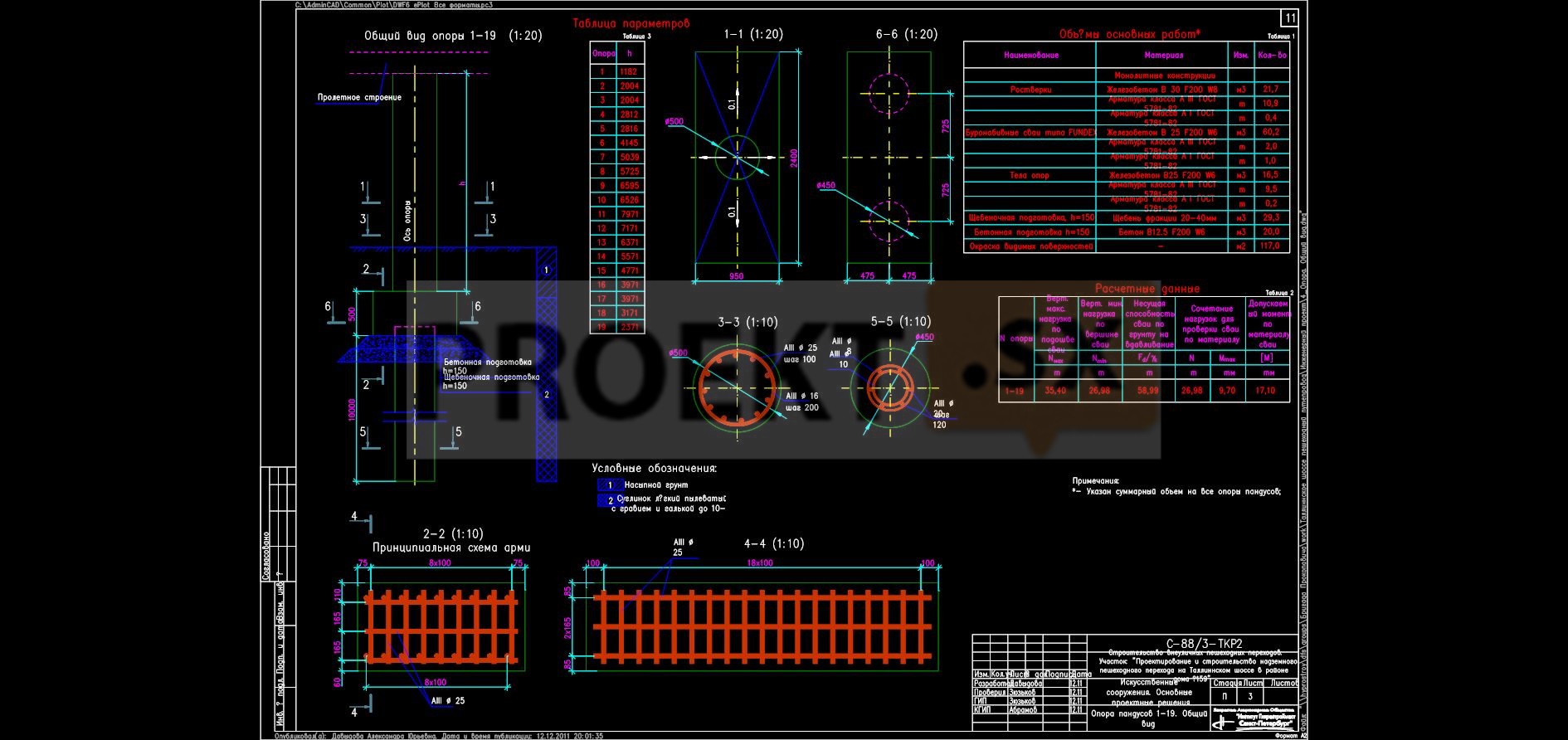Select the "Ростверки" row name
Image resolution: width=1568 pixels, height=740 pixels.
coord(1030,90)
